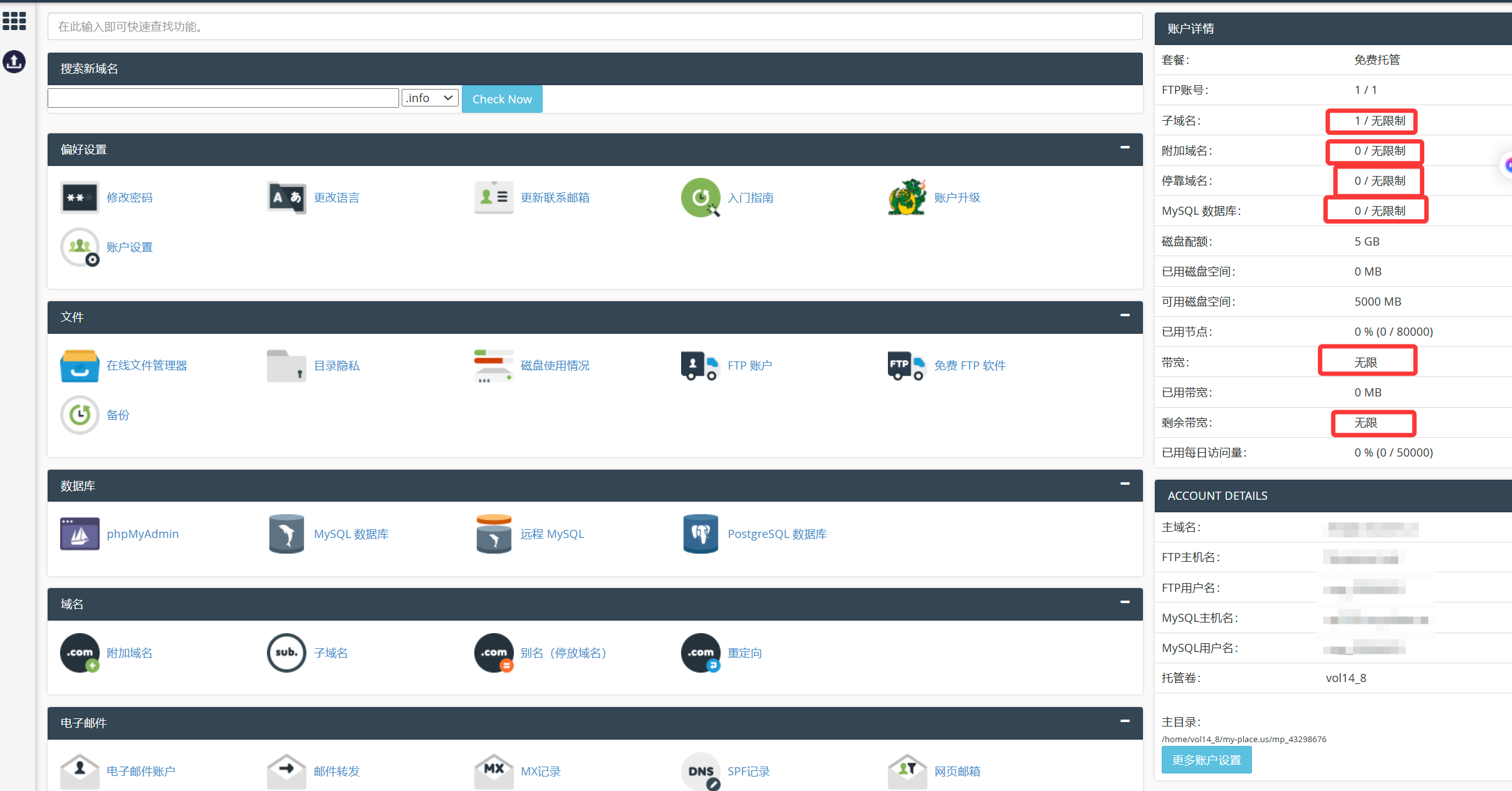Collapse the 电子邮件 section
This screenshot has width=1512, height=791.
[1125, 721]
